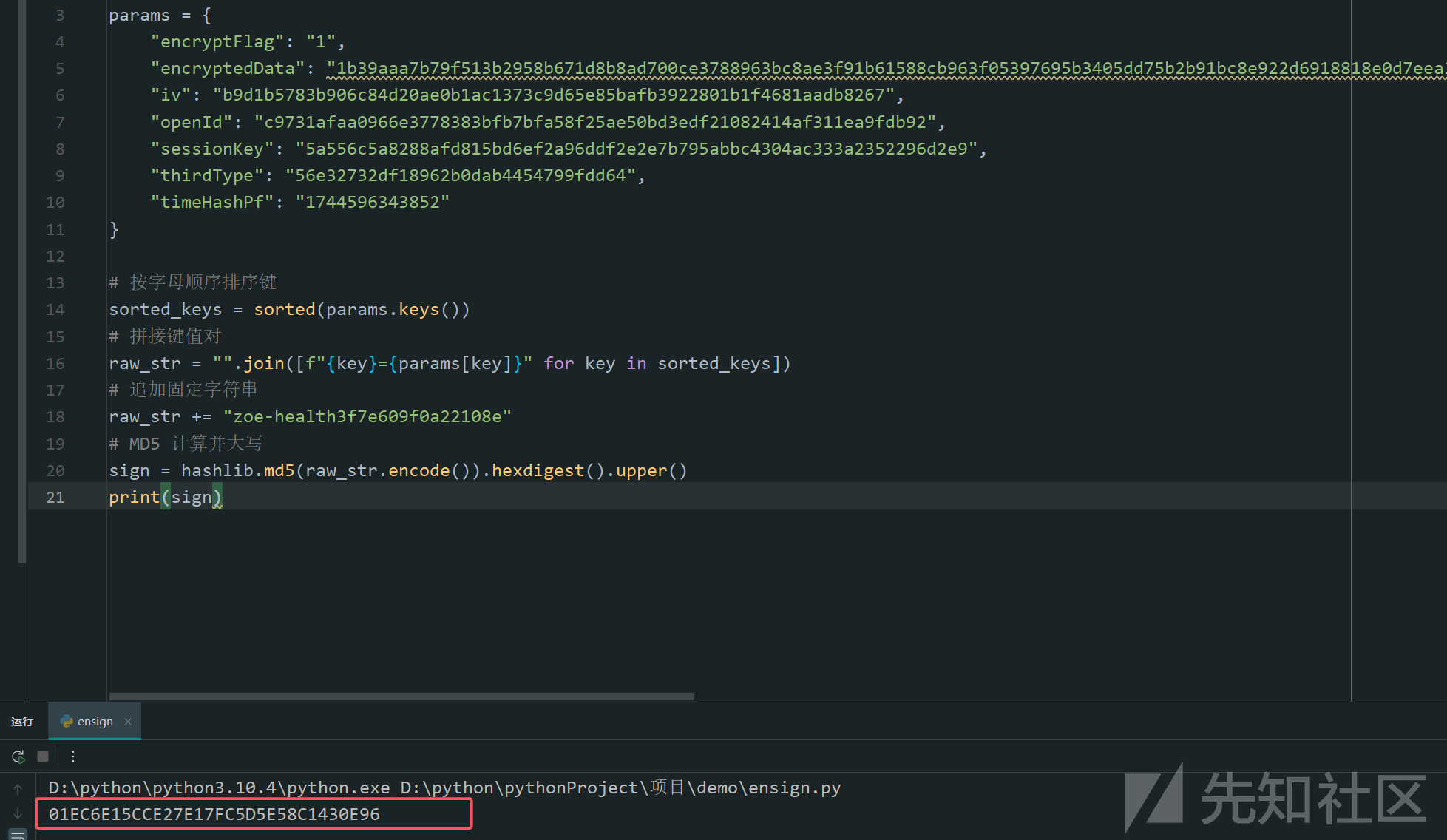Image resolution: width=1447 pixels, height=840 pixels.
Task: Click line number 21 in gutter
Action: coord(55,498)
